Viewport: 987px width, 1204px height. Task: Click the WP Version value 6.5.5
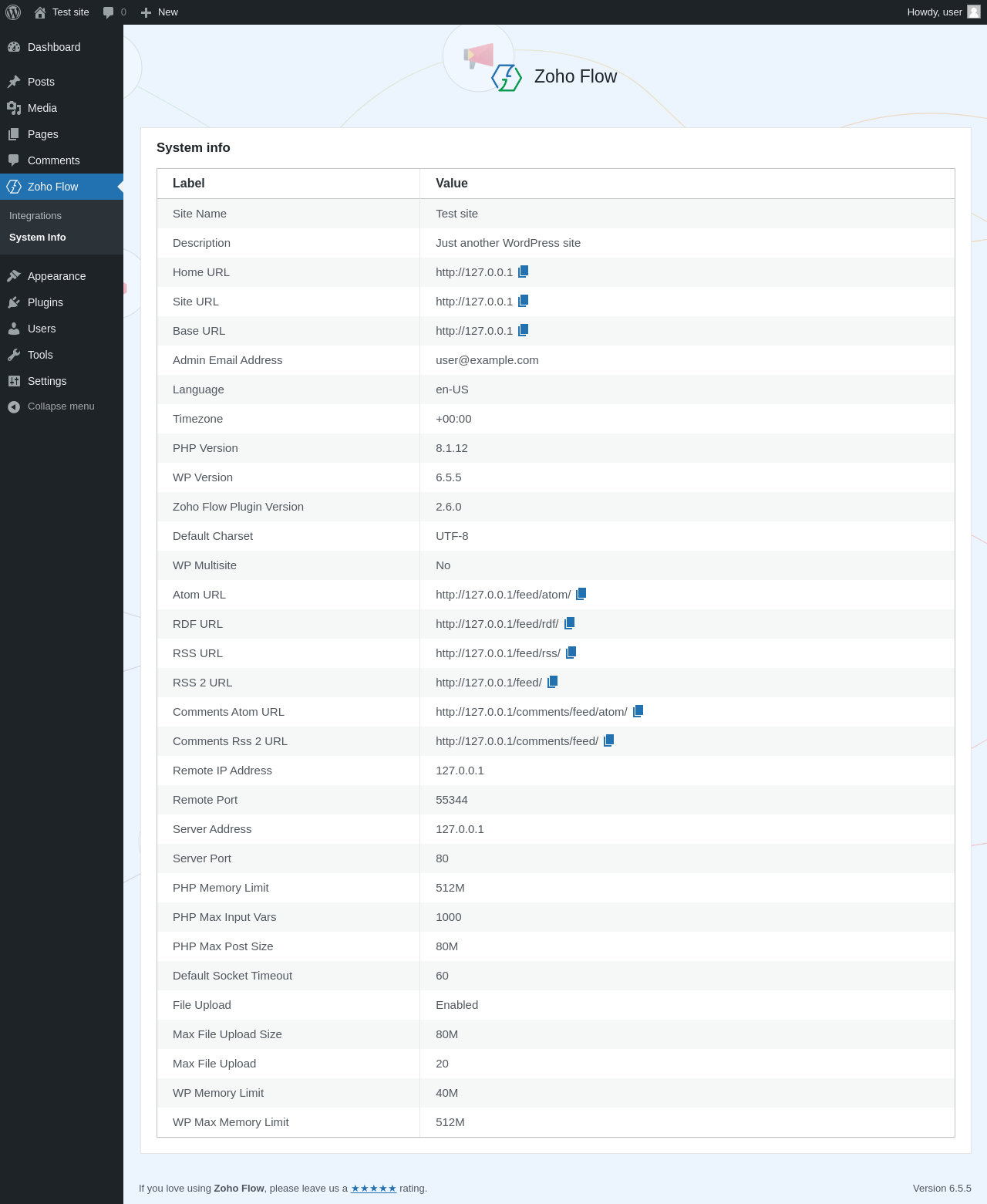coord(449,477)
